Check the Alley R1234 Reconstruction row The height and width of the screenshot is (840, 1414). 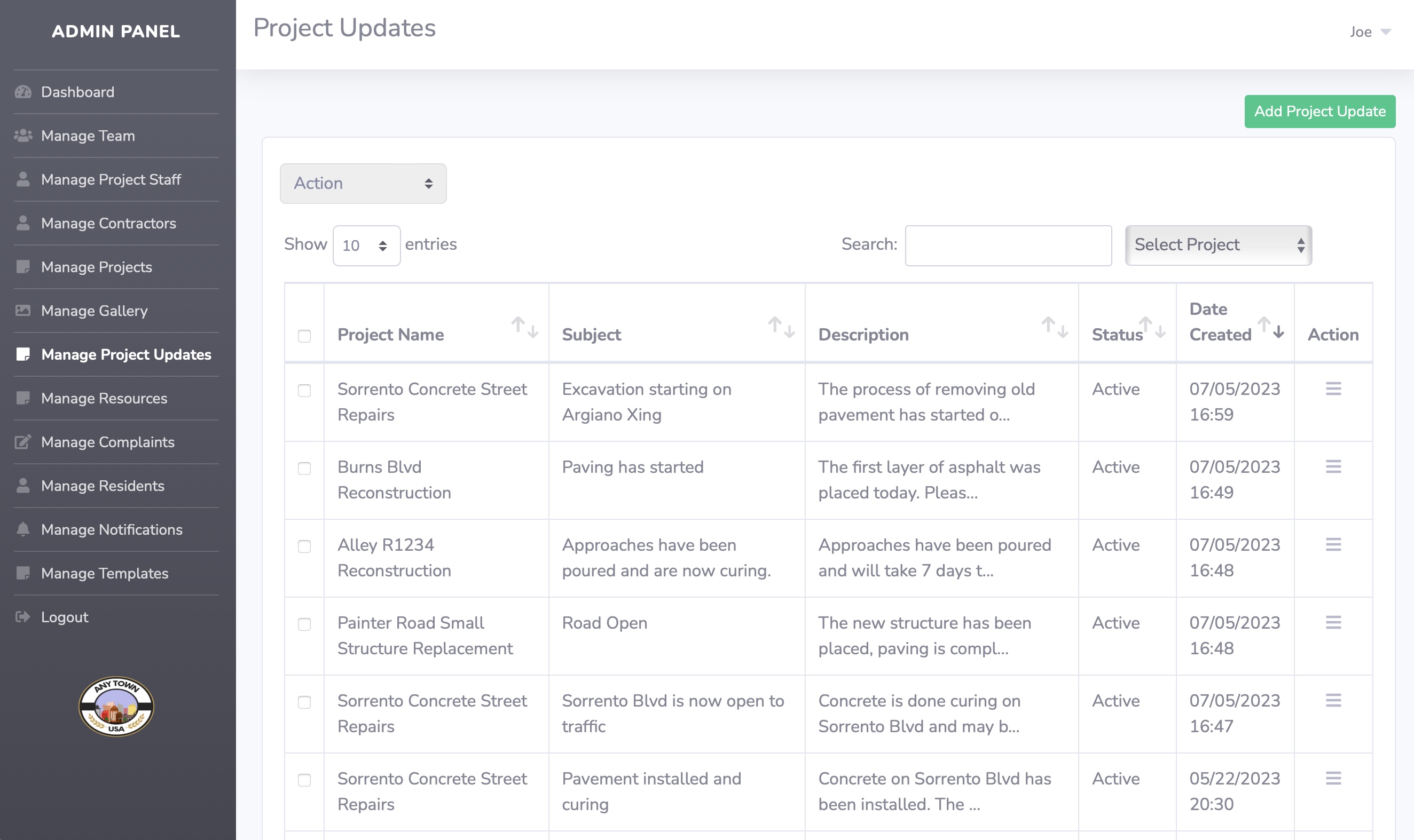(x=304, y=546)
